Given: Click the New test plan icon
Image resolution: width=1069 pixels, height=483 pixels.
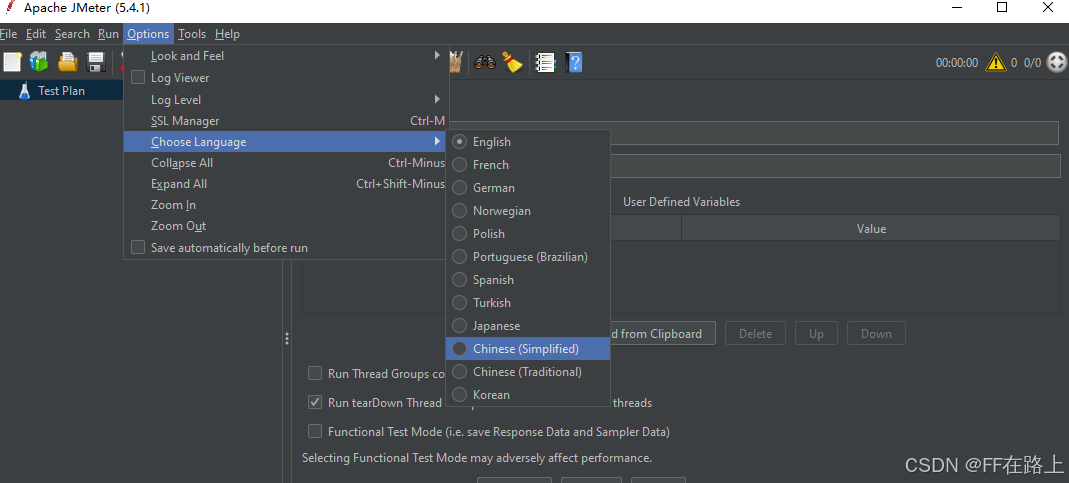Looking at the screenshot, I should [x=12, y=62].
